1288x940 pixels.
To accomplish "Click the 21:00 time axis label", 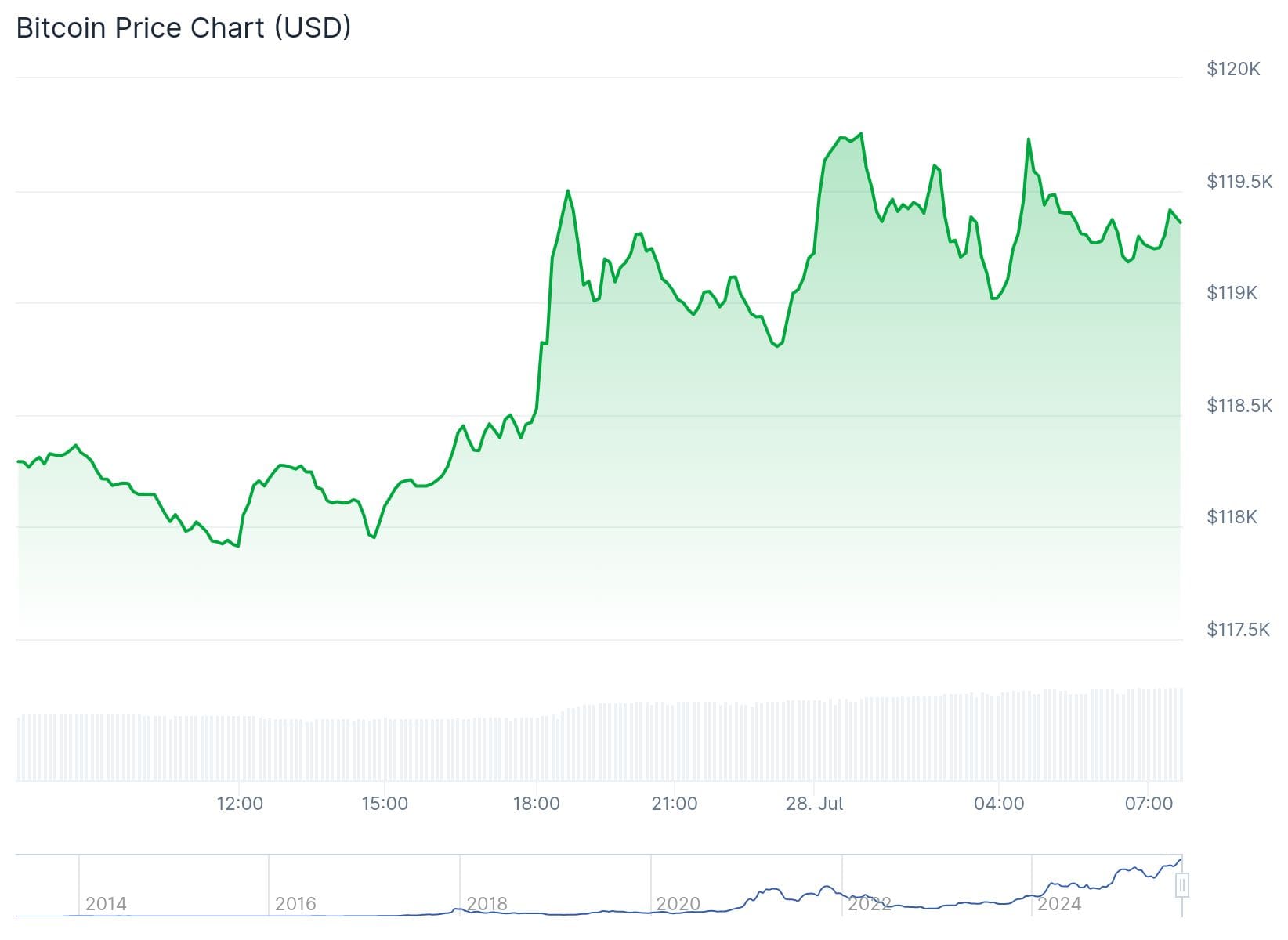I will 675,804.
